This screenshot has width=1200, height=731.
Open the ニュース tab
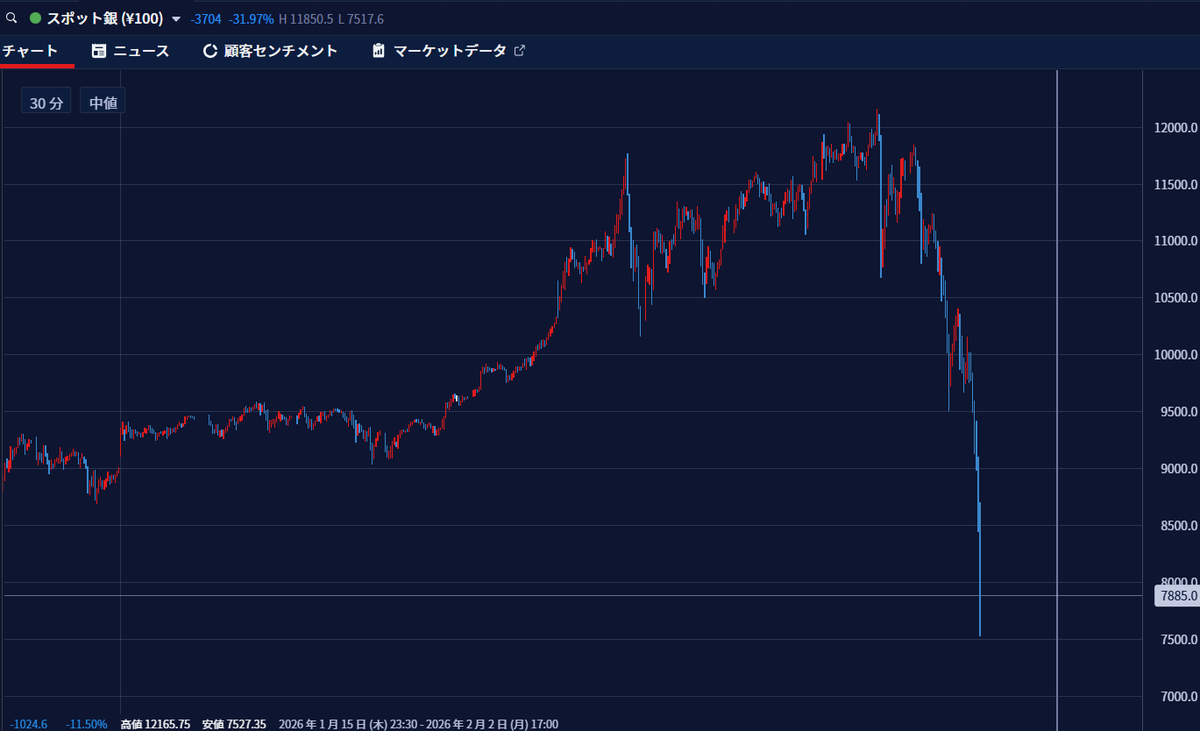[x=130, y=51]
